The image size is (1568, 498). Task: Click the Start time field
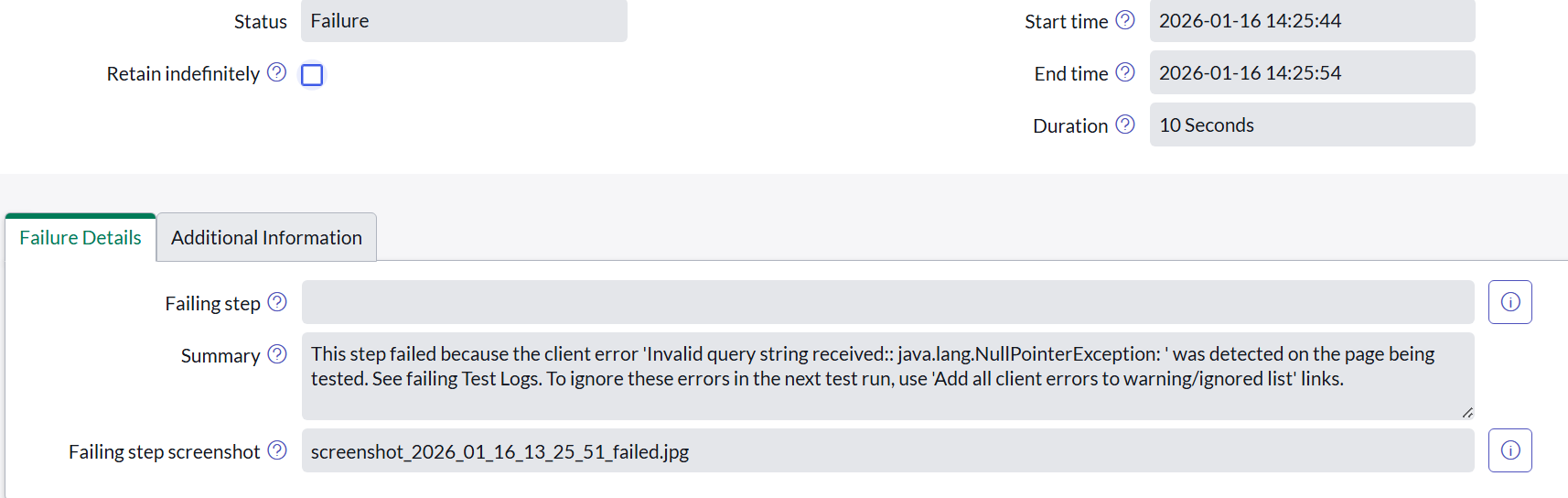click(x=1312, y=21)
